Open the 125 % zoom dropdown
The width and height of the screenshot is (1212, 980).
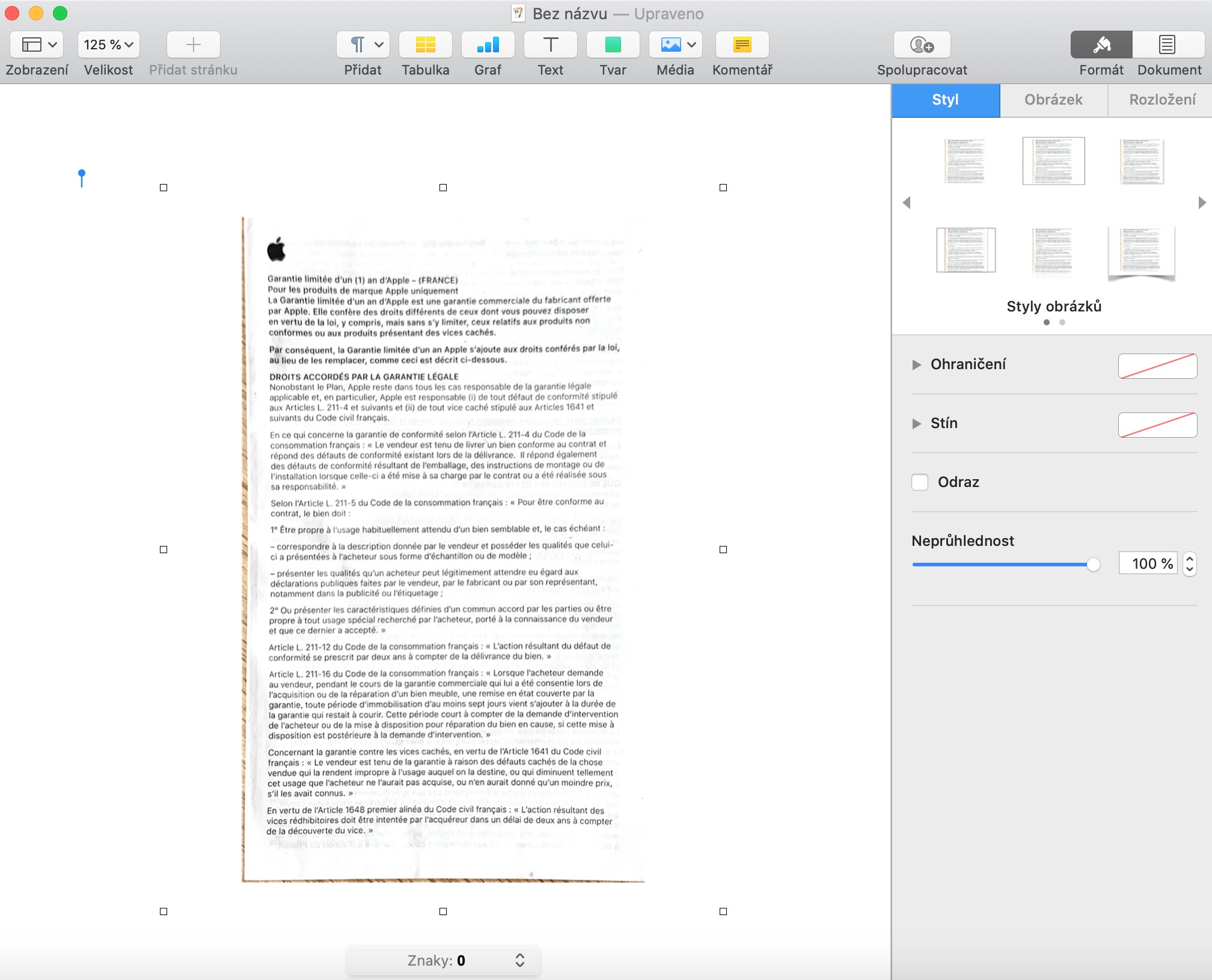108,45
